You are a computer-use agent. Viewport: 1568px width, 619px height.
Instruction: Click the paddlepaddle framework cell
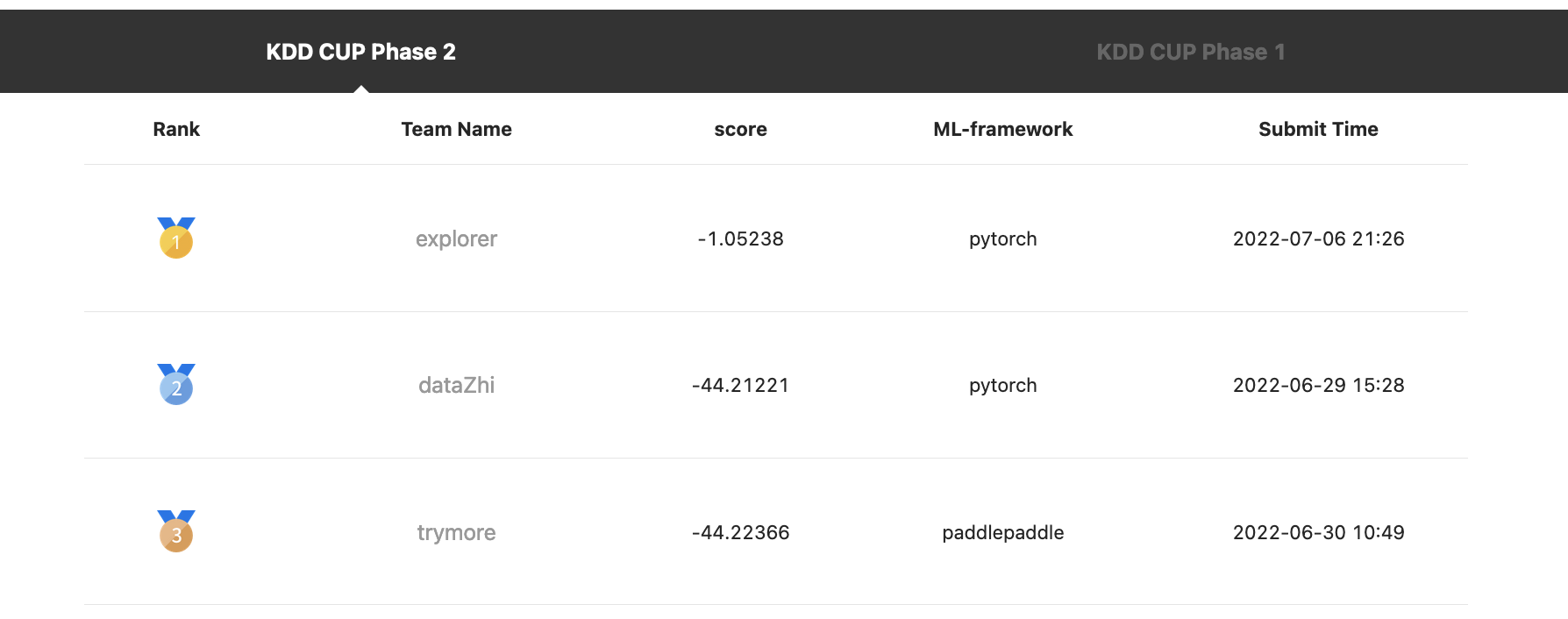click(x=1002, y=532)
